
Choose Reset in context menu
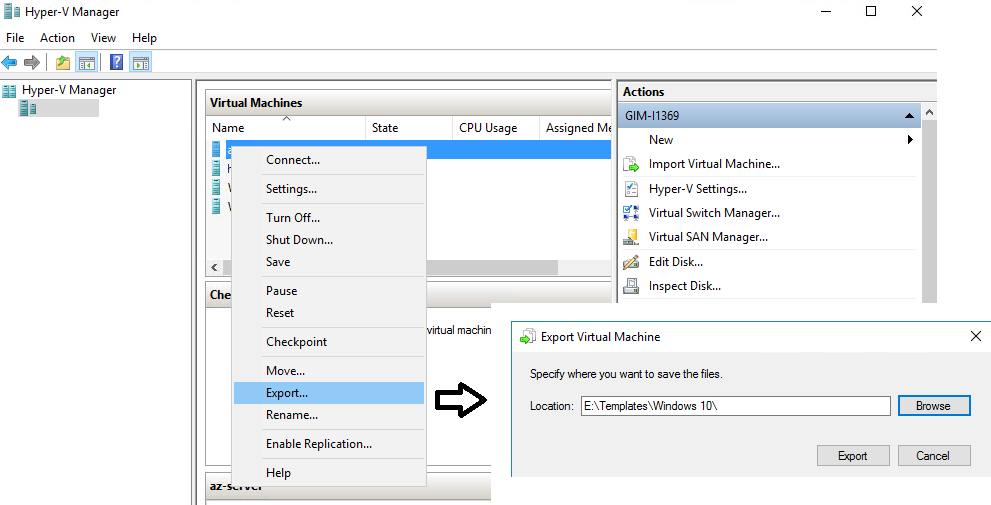tap(329, 313)
